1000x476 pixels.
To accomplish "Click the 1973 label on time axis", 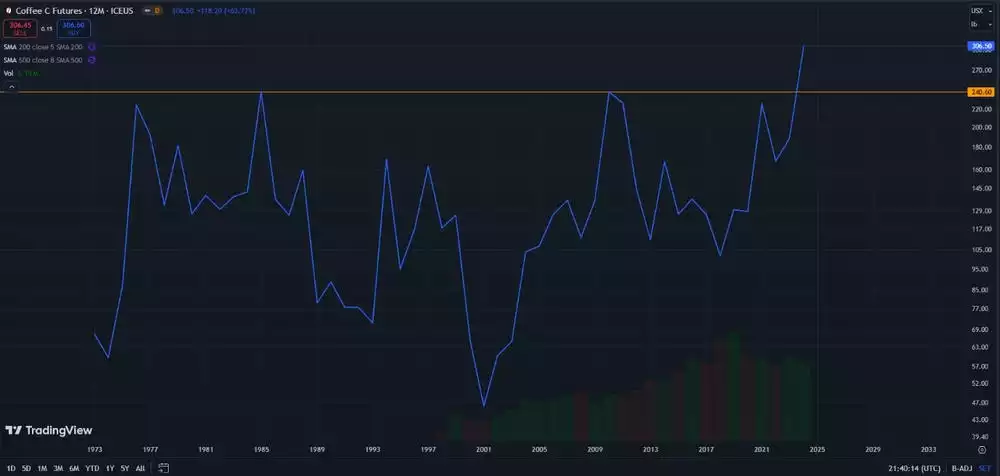I will pyautogui.click(x=95, y=450).
